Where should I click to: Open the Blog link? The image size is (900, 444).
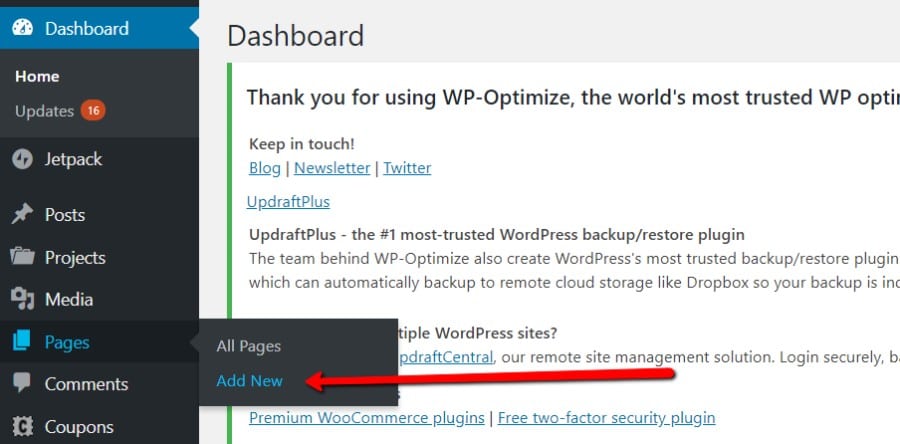click(x=265, y=168)
